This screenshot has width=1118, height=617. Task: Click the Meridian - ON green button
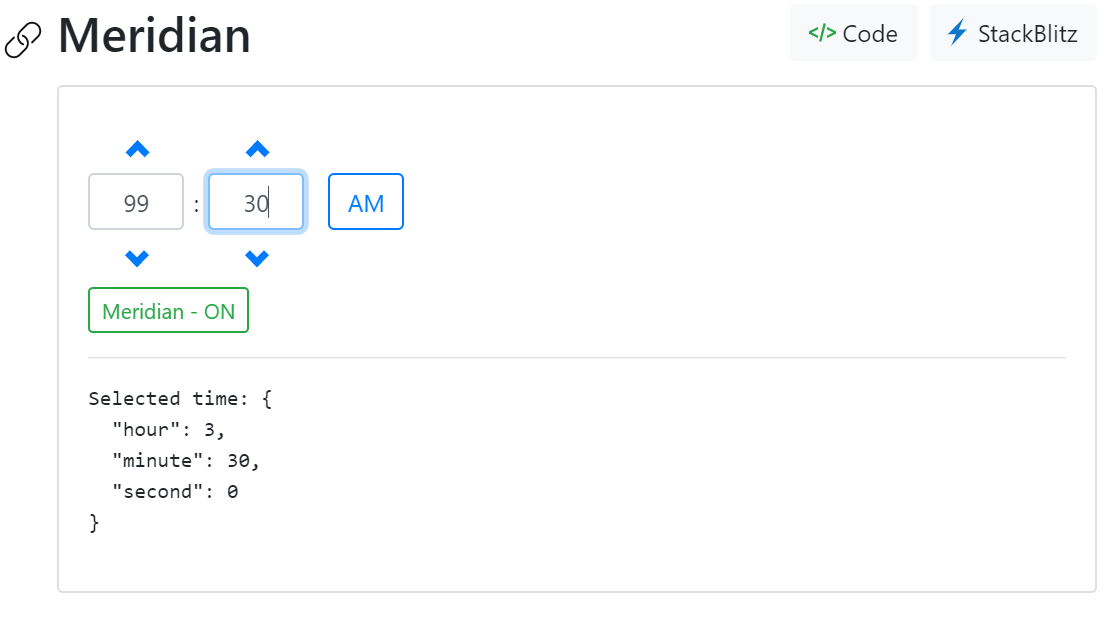168,310
